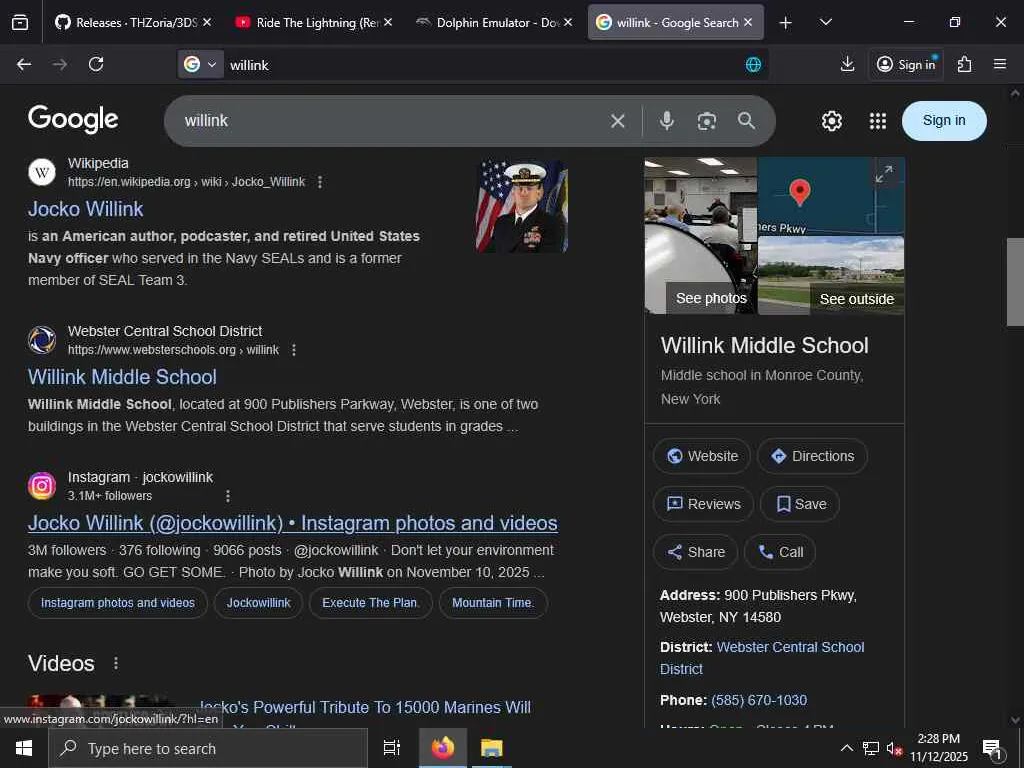1024x768 pixels.
Task: Expand the list all tabs chevron
Action: (825, 22)
